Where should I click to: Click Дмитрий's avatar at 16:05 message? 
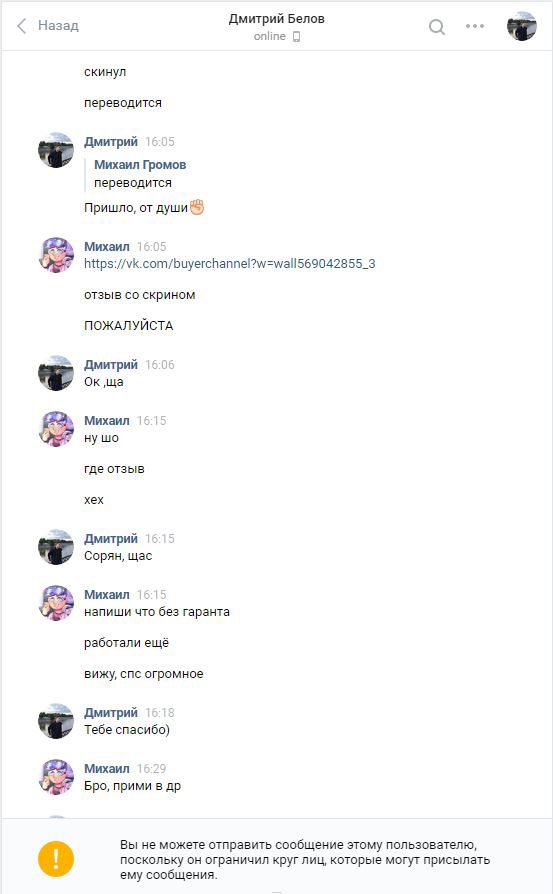(x=56, y=150)
